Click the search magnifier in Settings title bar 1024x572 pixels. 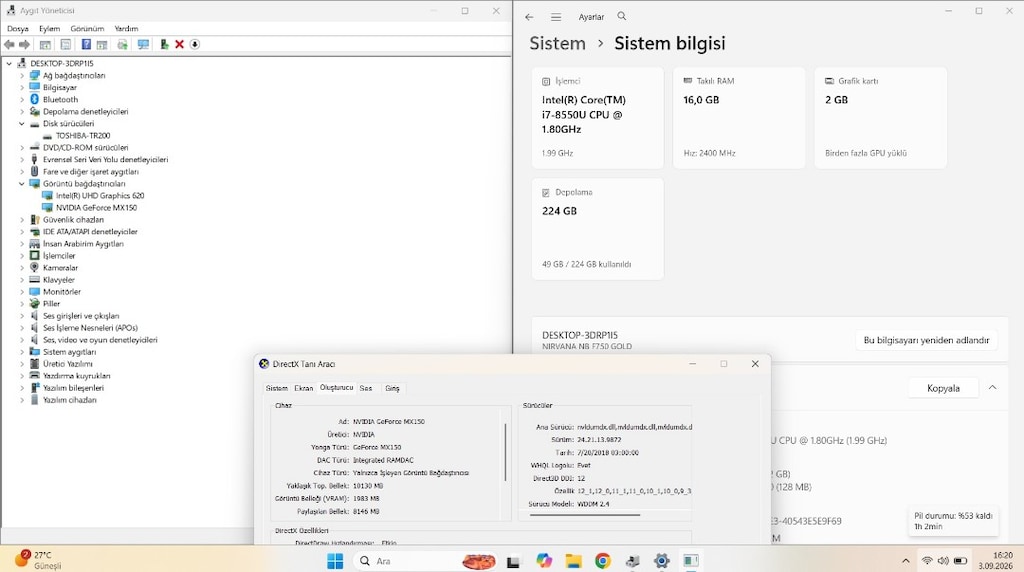tap(622, 16)
